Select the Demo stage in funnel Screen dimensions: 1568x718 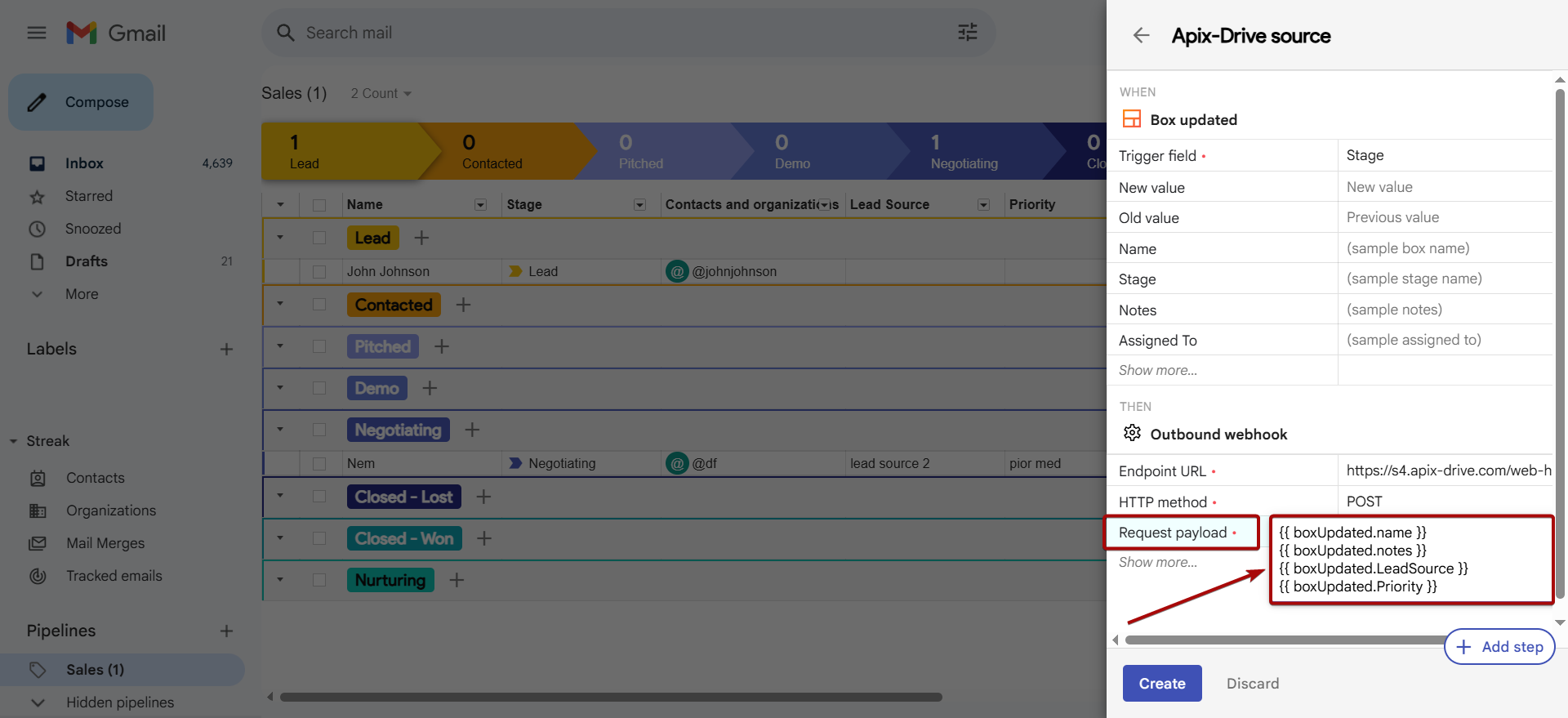817,151
